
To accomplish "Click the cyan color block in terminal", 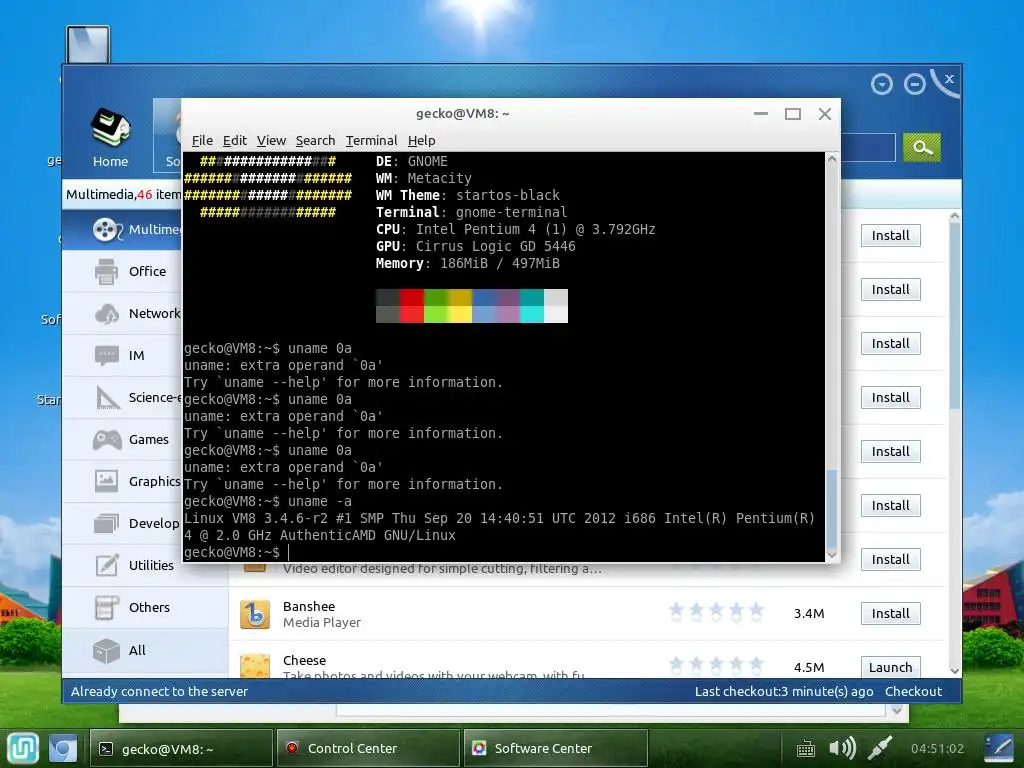I will click(532, 315).
